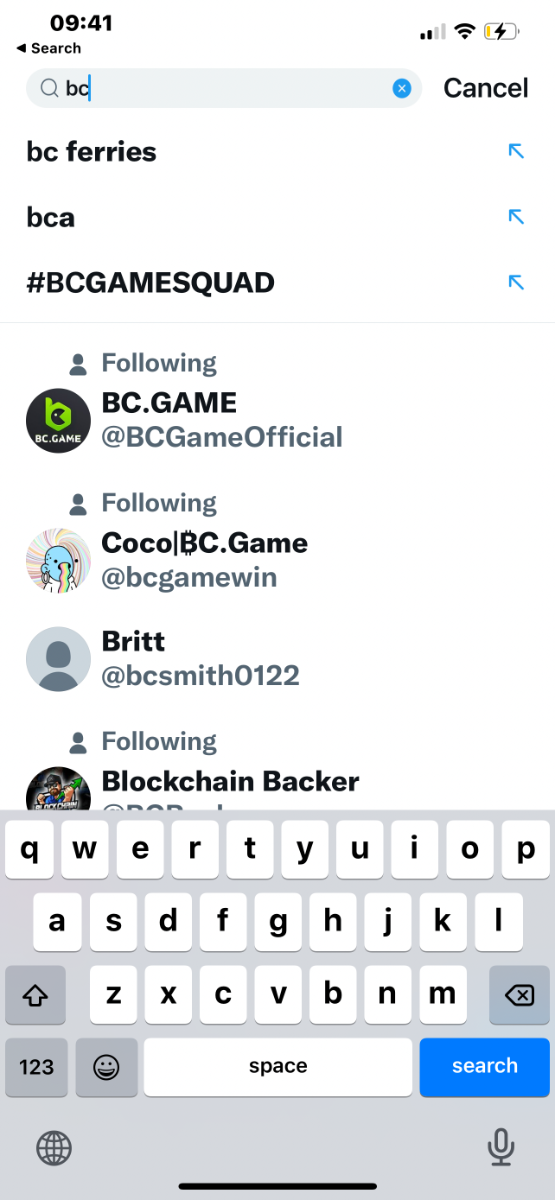Switch to the 123 numeric keyboard
This screenshot has width=555, height=1200.
(36, 1067)
